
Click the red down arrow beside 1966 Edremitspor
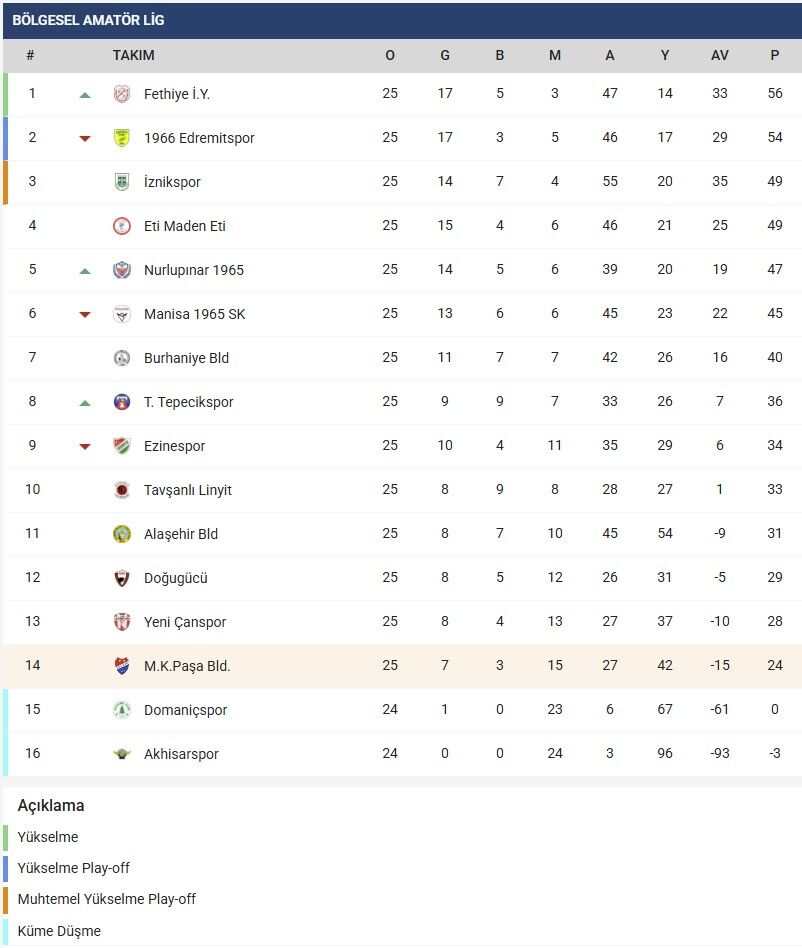85,138
